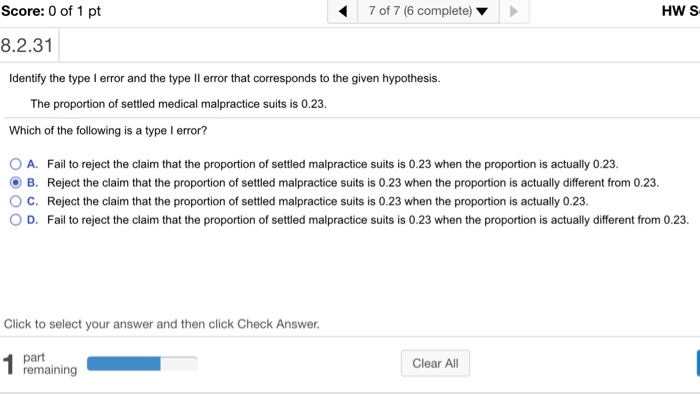This screenshot has height=394, width=700.
Task: Click the letter C option label
Action: tap(33, 201)
